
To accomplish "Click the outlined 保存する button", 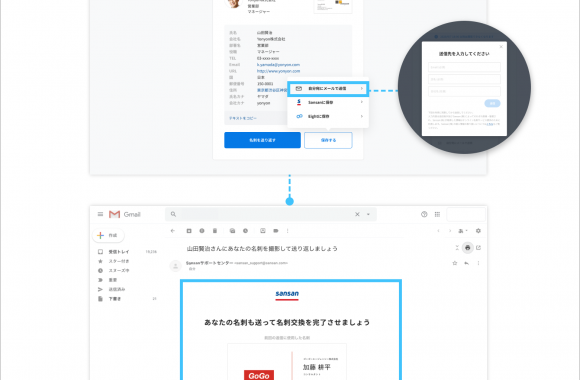I will pos(328,140).
